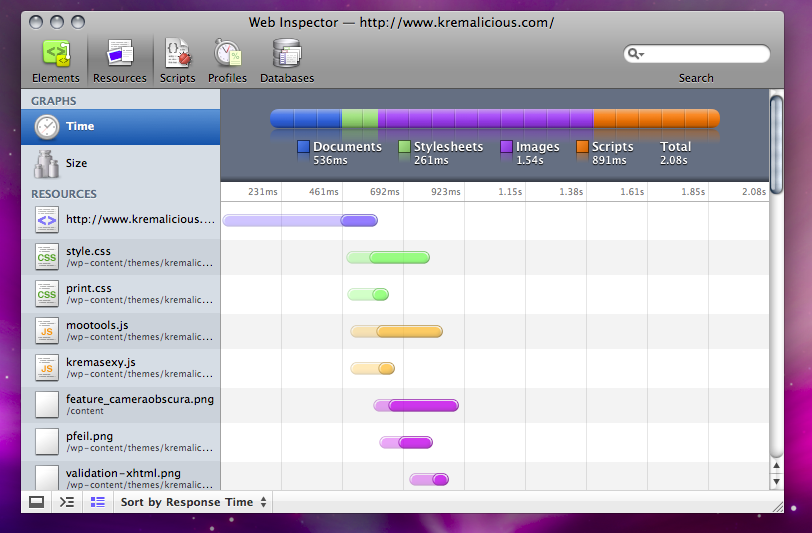812x533 pixels.
Task: Click the green Stylesheets legend swatch
Action: 404,147
